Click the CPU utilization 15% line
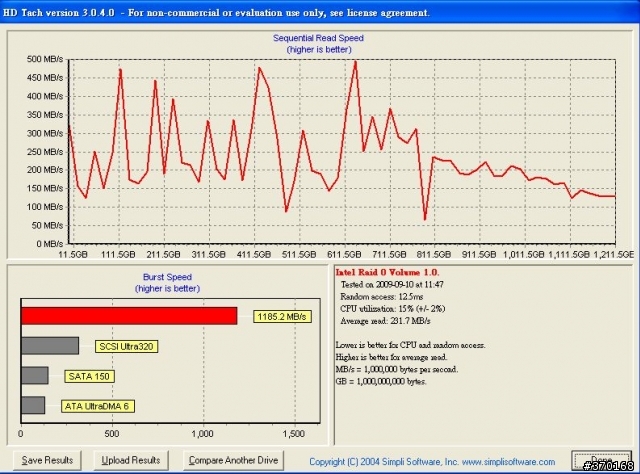This screenshot has height=474, width=640. (393, 309)
